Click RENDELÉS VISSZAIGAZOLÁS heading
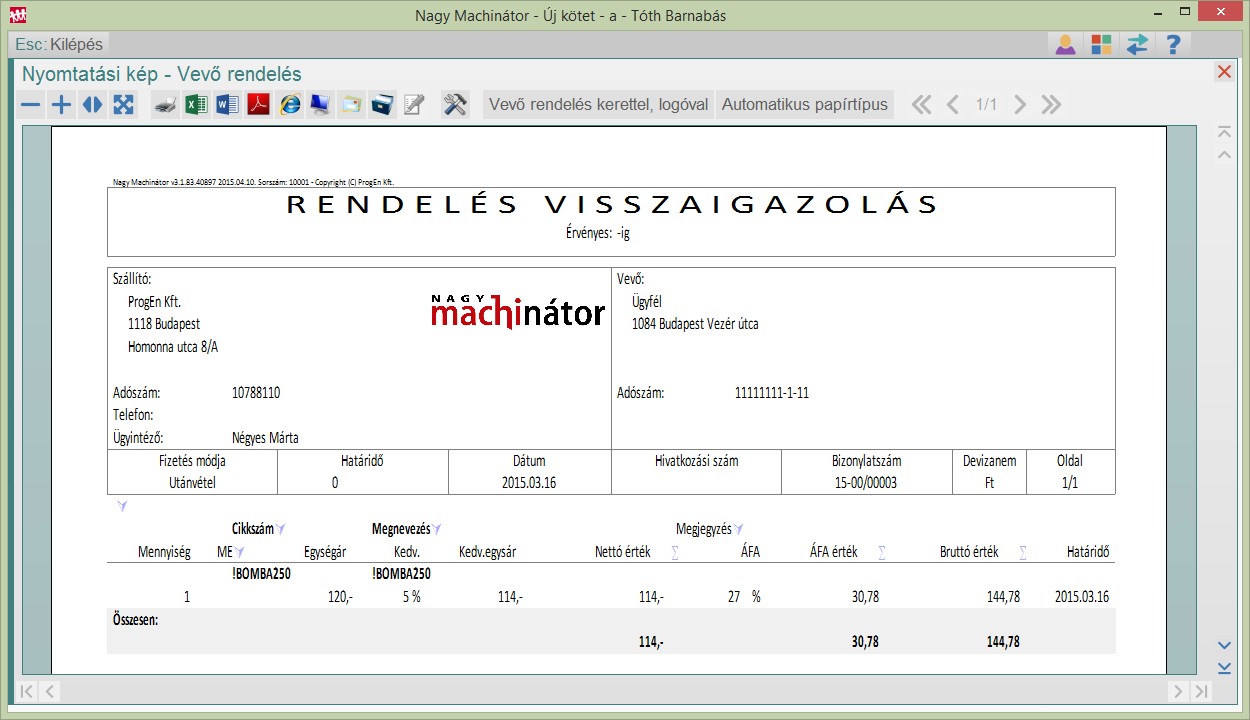 click(x=613, y=205)
